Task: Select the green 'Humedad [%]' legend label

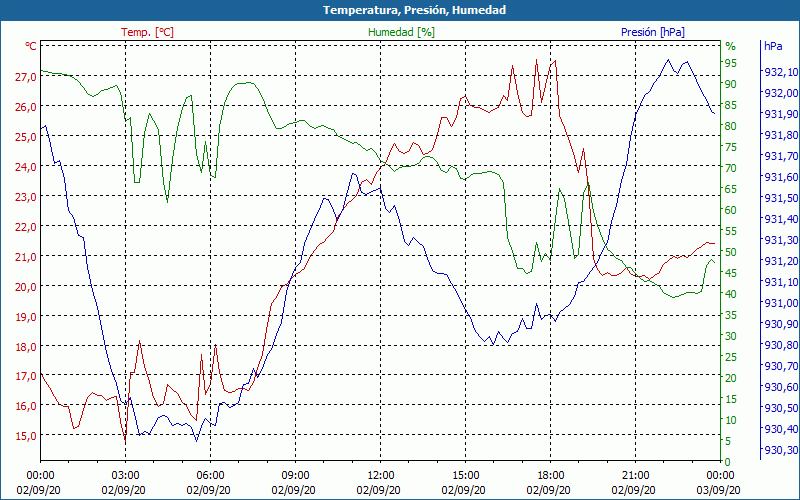Action: point(401,32)
